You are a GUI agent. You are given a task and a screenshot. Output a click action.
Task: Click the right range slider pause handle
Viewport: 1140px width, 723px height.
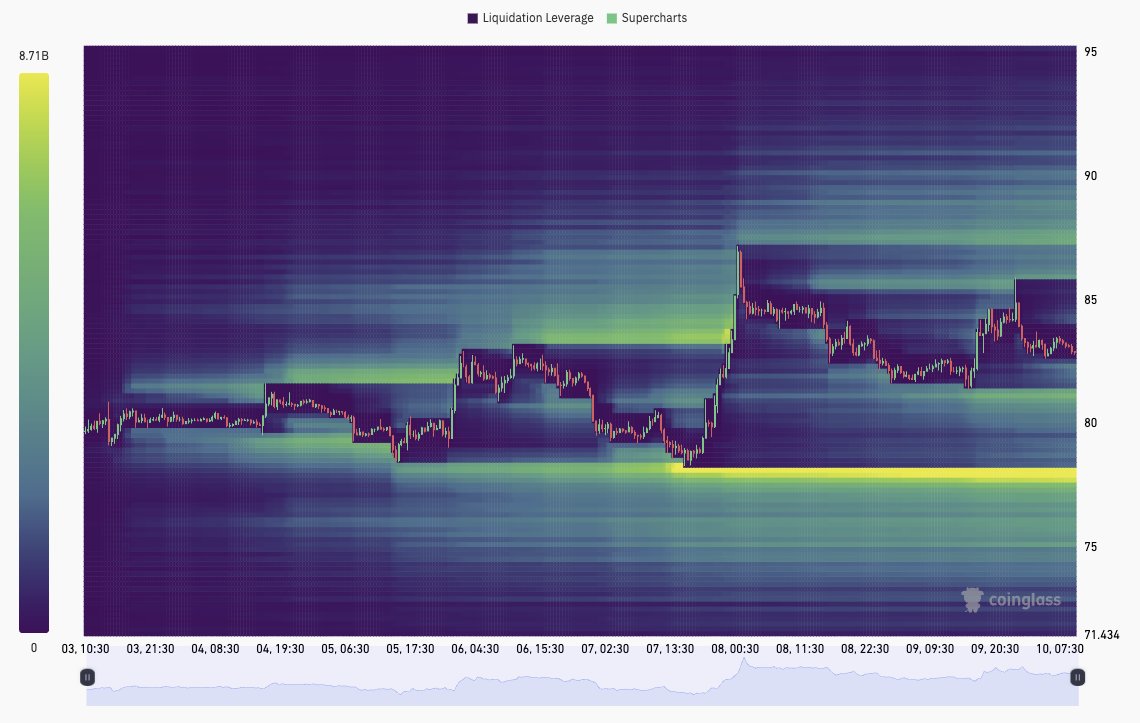pos(1077,677)
